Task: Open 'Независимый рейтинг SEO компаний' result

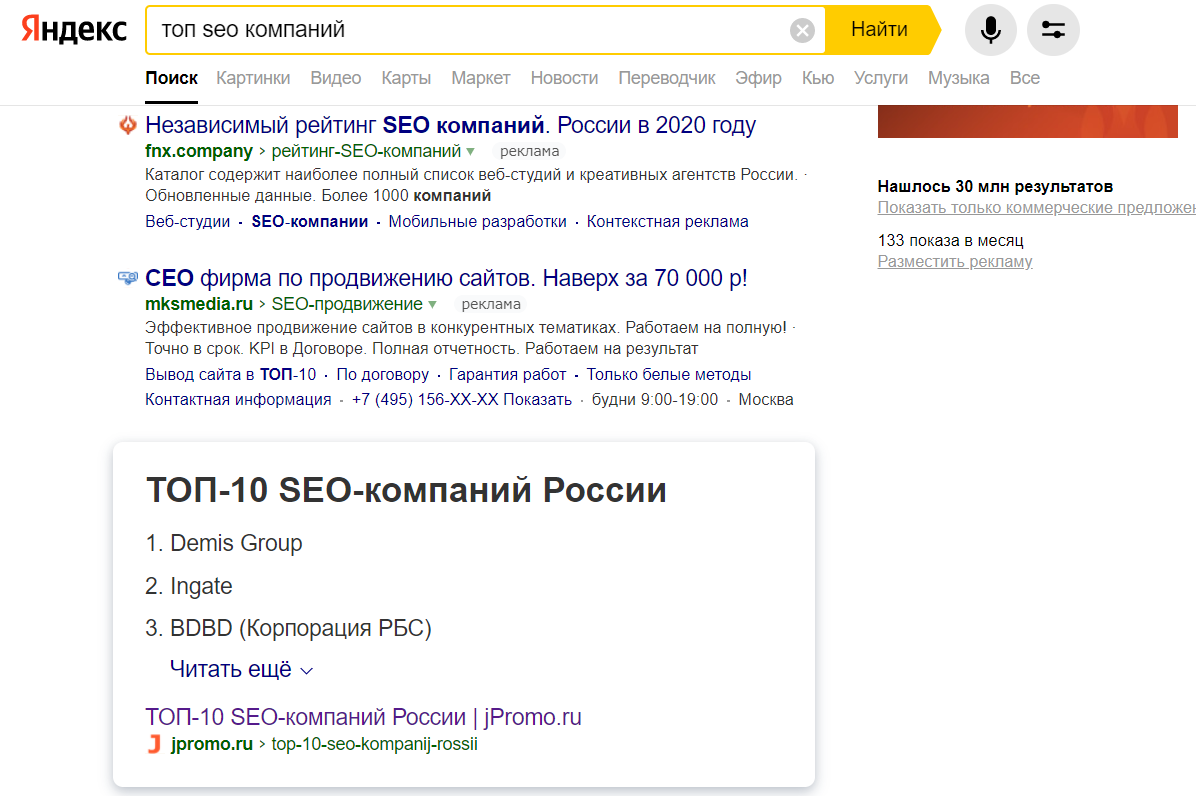Action: point(450,126)
